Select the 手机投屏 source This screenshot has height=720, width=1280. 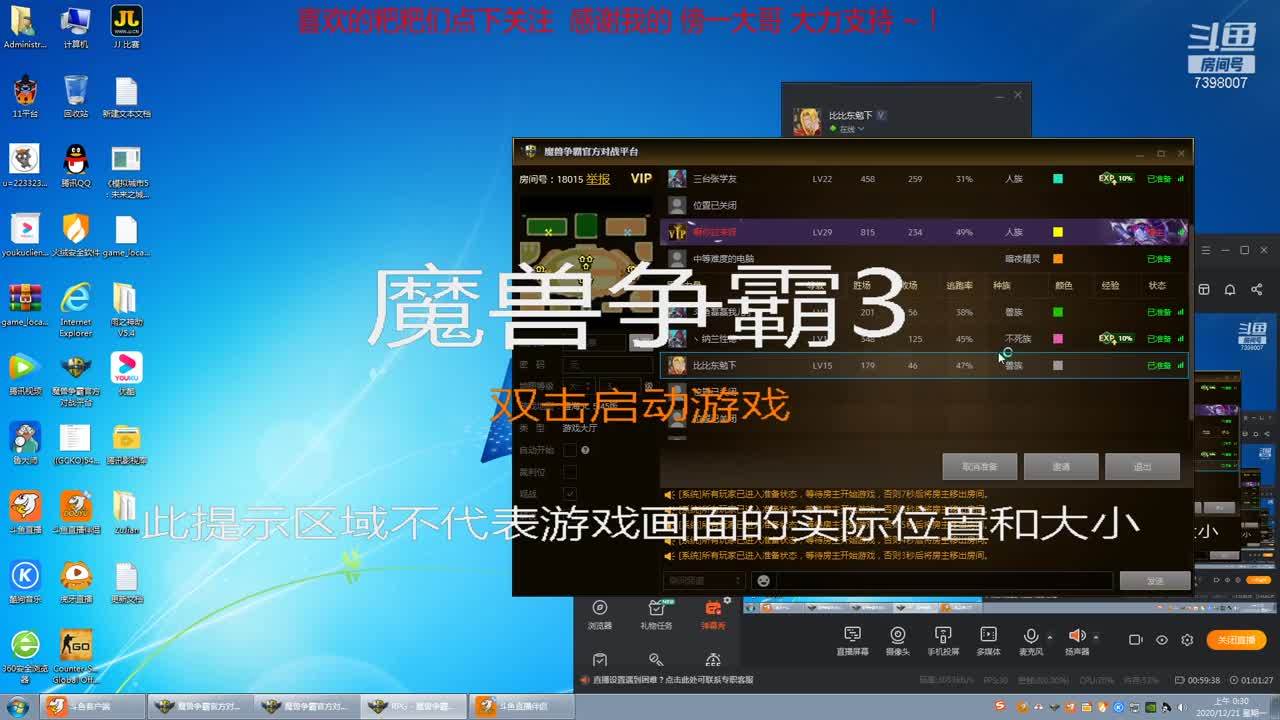(x=942, y=641)
